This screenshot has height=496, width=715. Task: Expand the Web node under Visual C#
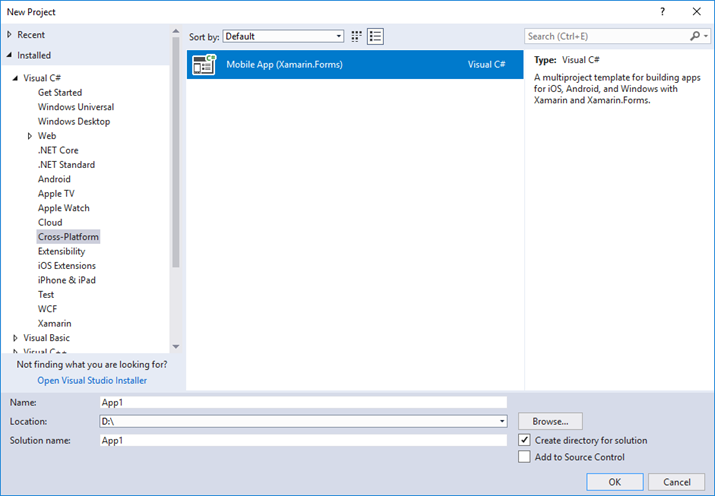(x=30, y=136)
